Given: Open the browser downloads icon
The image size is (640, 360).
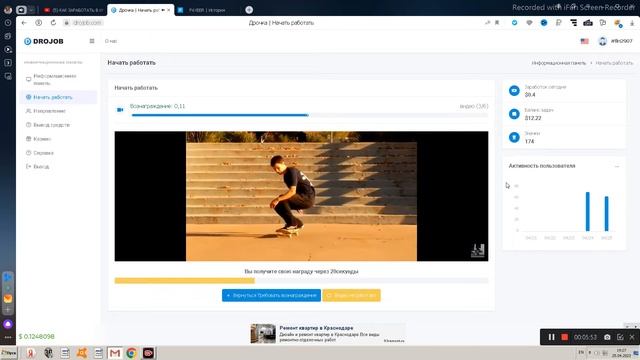Looking at the screenshot, I should point(632,23).
